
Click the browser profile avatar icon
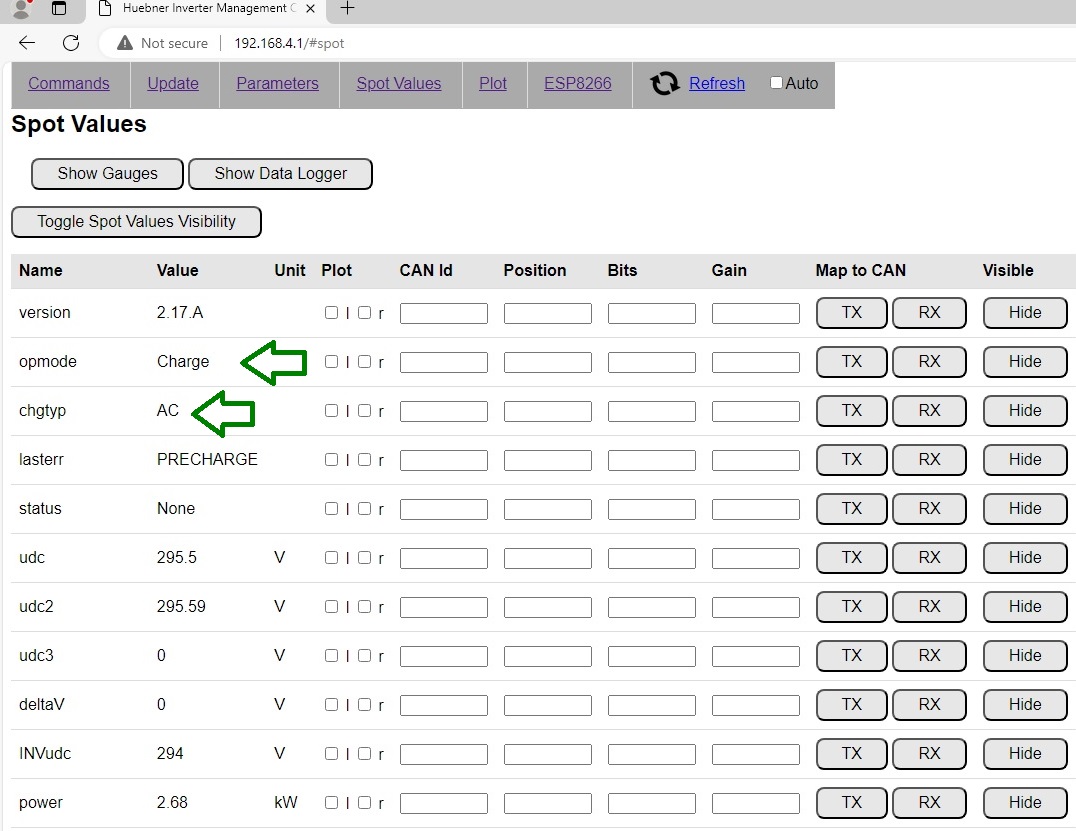click(x=21, y=9)
